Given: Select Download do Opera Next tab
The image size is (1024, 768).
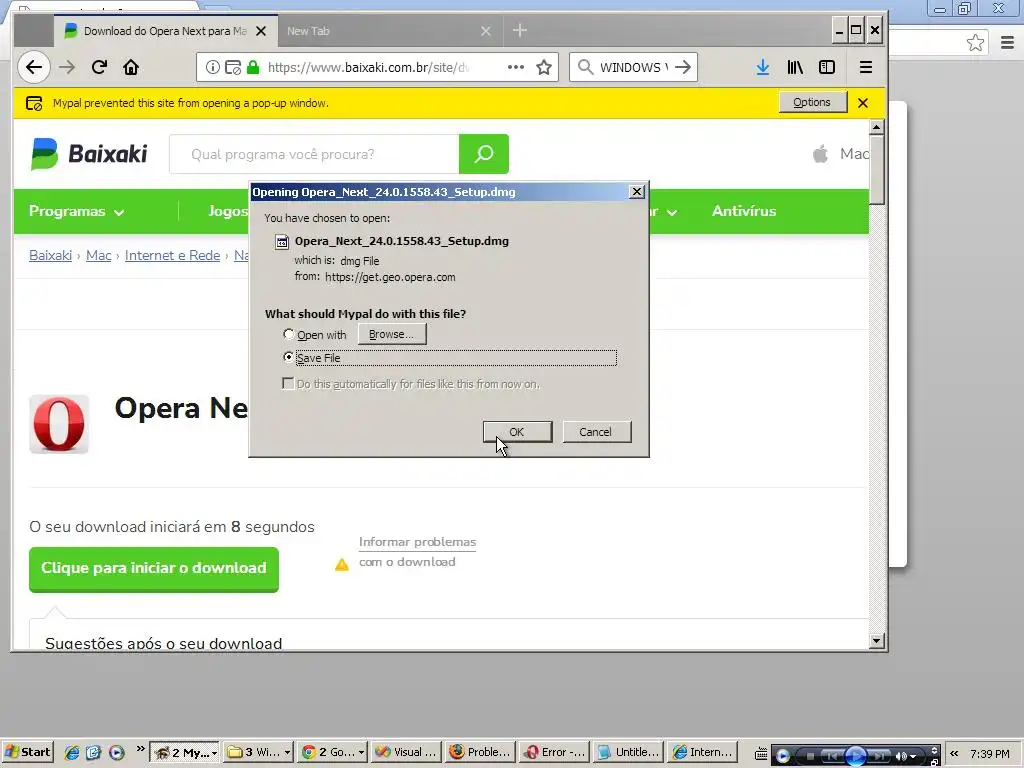Looking at the screenshot, I should (165, 31).
